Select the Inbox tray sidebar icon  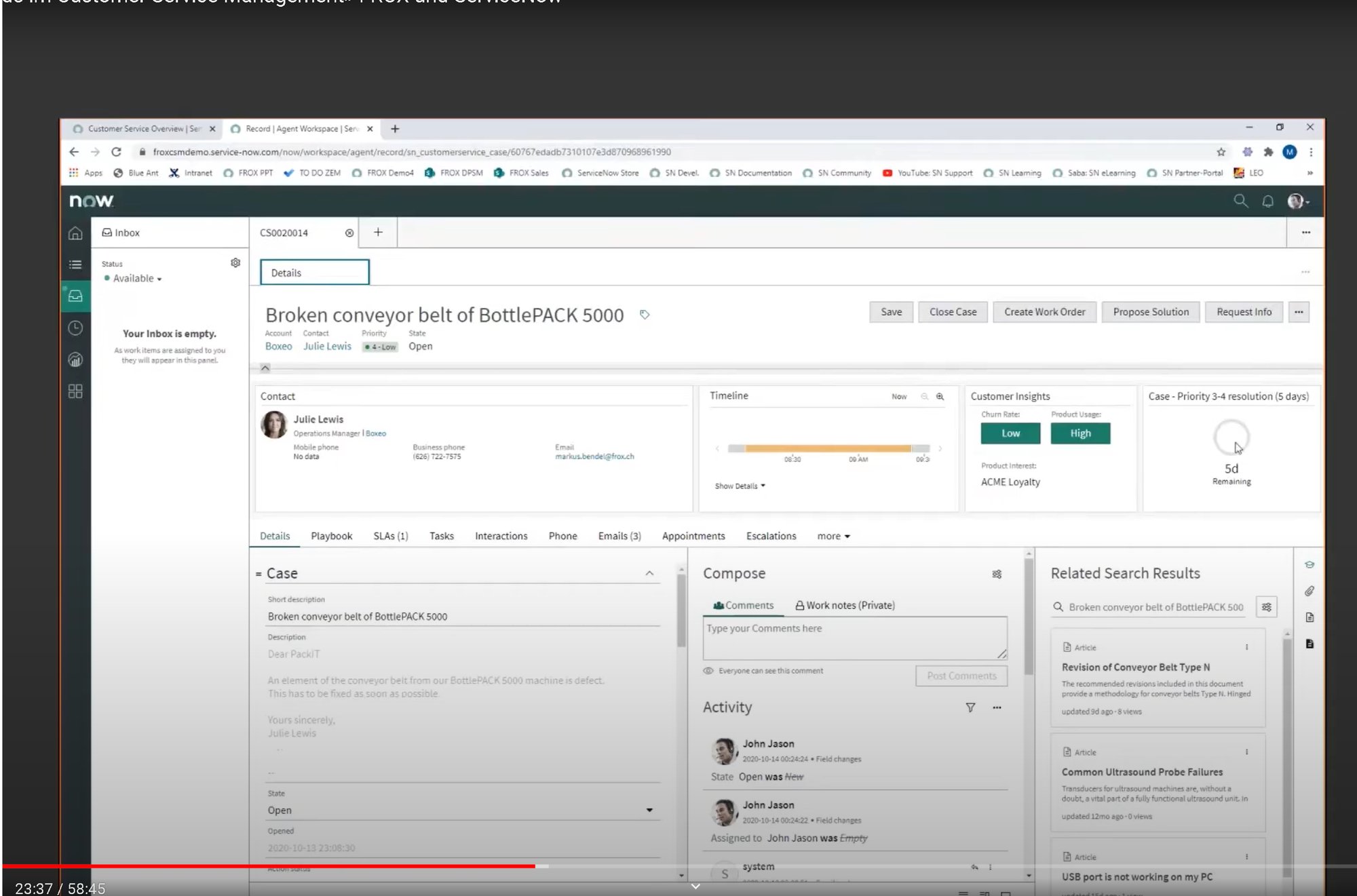[75, 296]
